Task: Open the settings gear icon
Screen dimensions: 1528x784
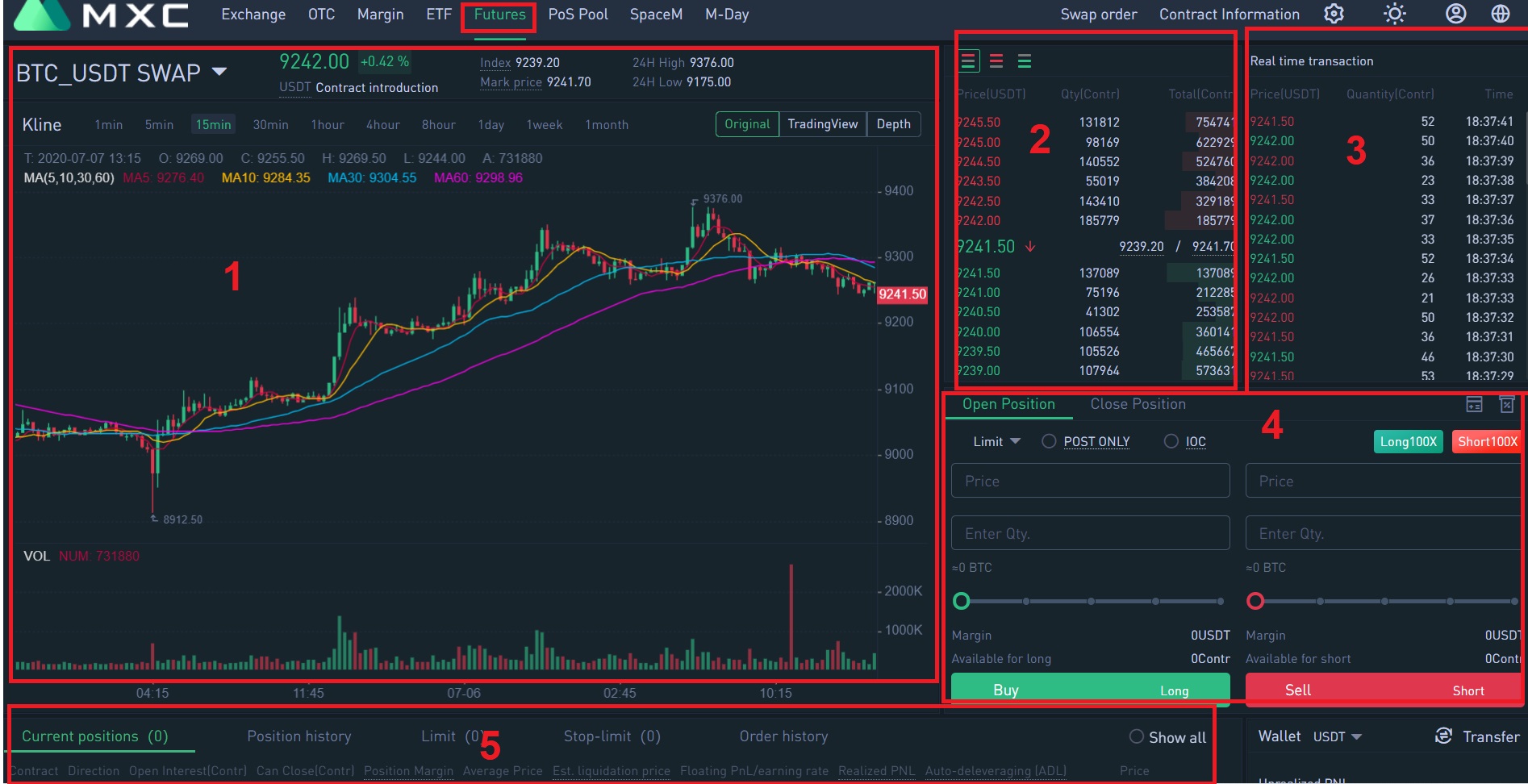Action: (1334, 14)
